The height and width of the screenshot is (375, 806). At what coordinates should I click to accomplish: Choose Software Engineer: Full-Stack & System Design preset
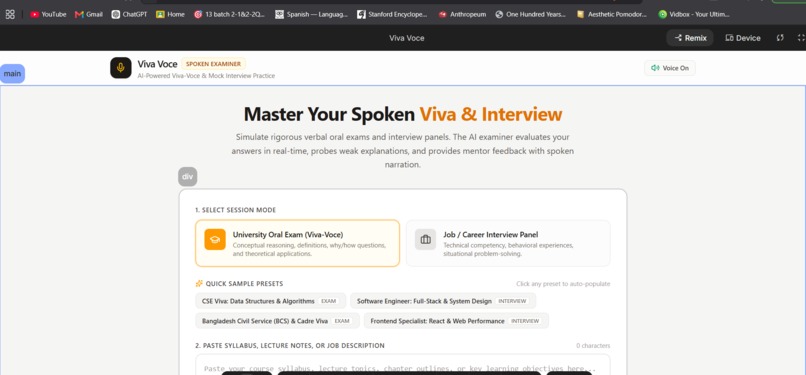point(443,301)
